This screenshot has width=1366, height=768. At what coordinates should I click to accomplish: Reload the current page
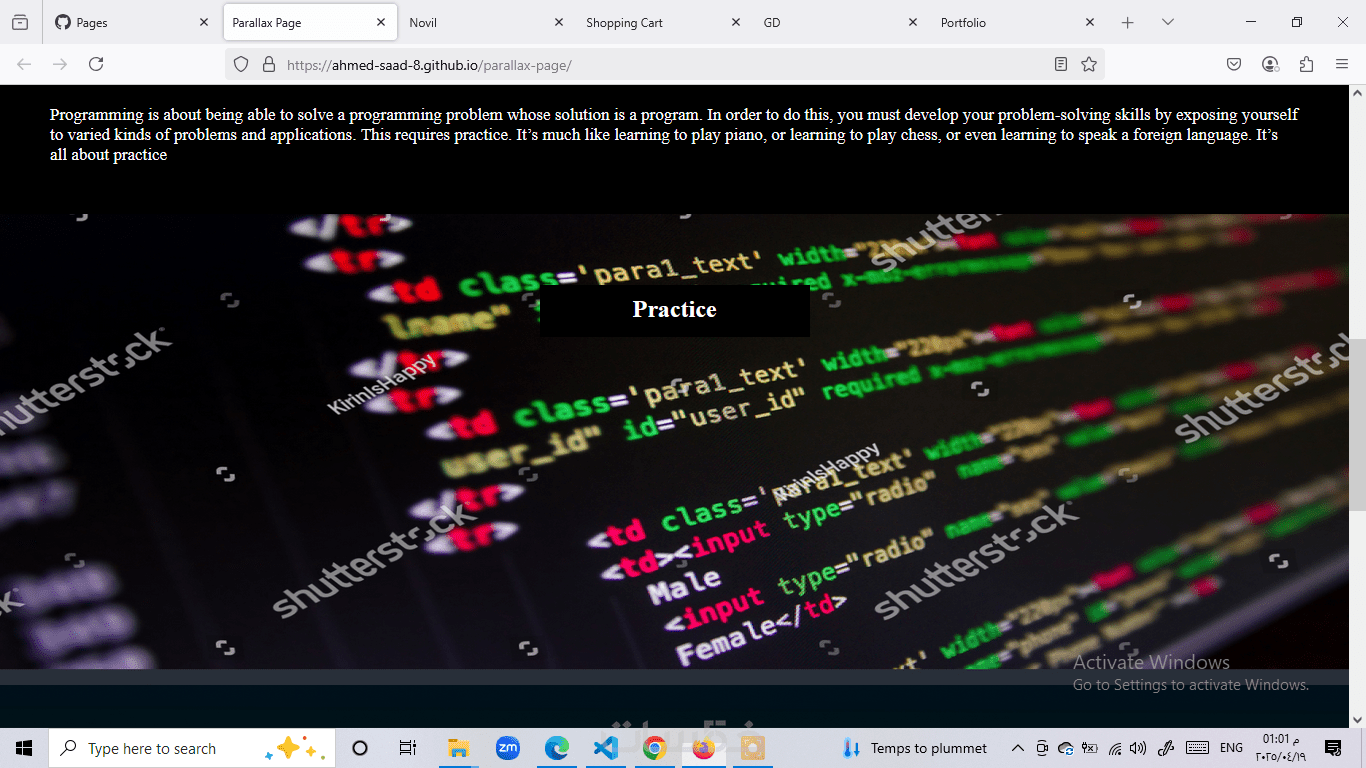pyautogui.click(x=96, y=64)
